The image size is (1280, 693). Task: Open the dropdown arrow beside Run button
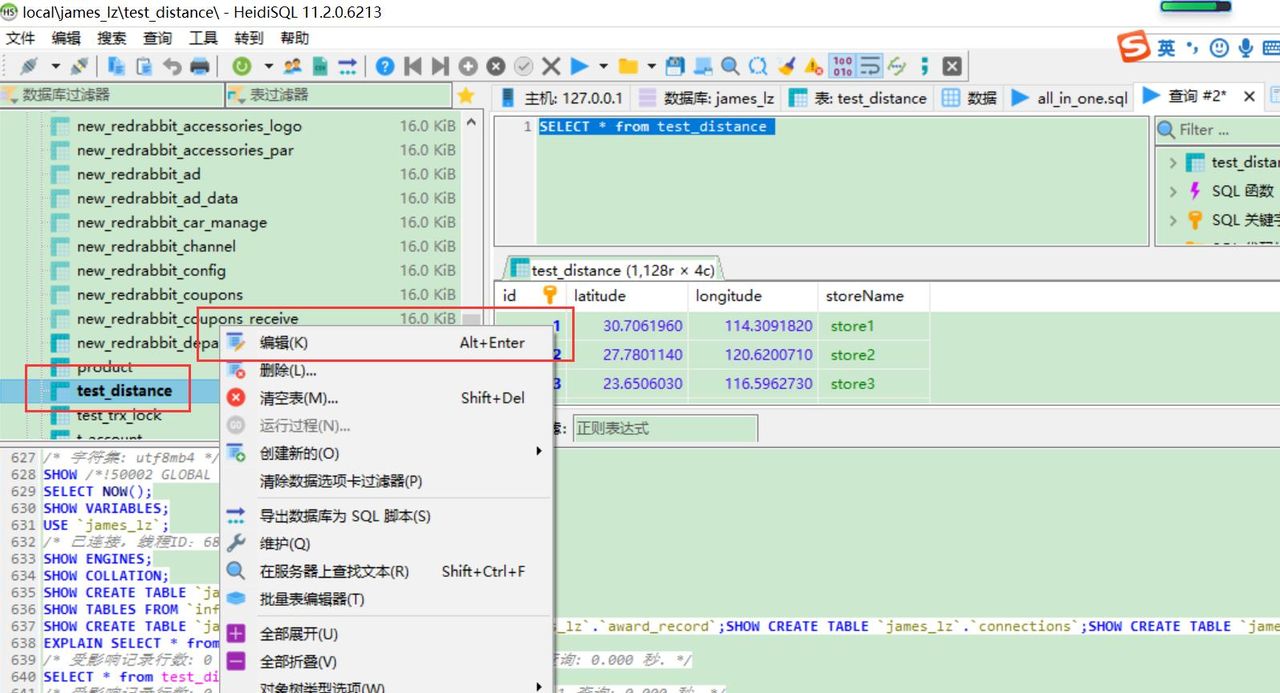pyautogui.click(x=603, y=66)
